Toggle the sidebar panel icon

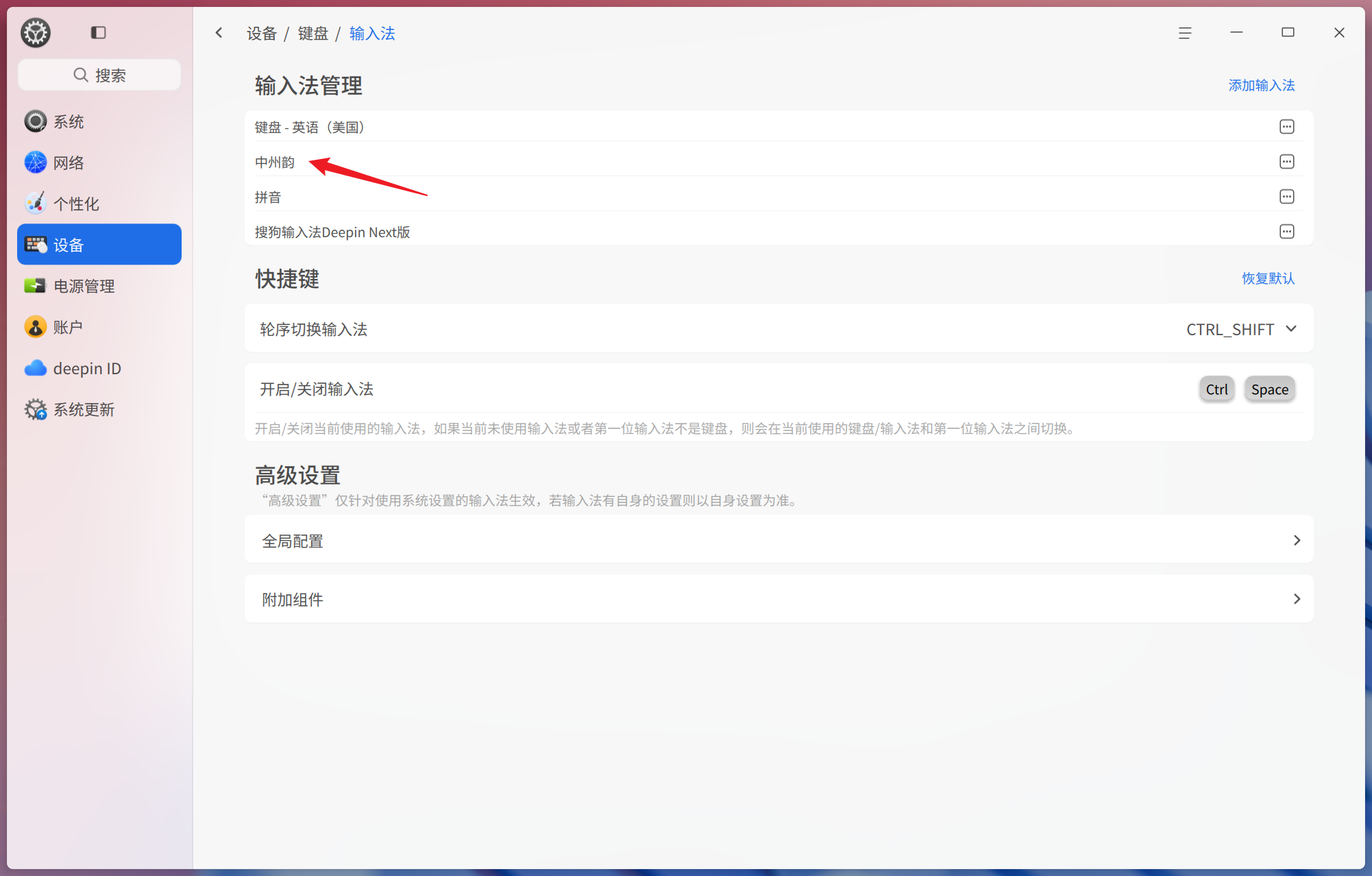tap(98, 32)
